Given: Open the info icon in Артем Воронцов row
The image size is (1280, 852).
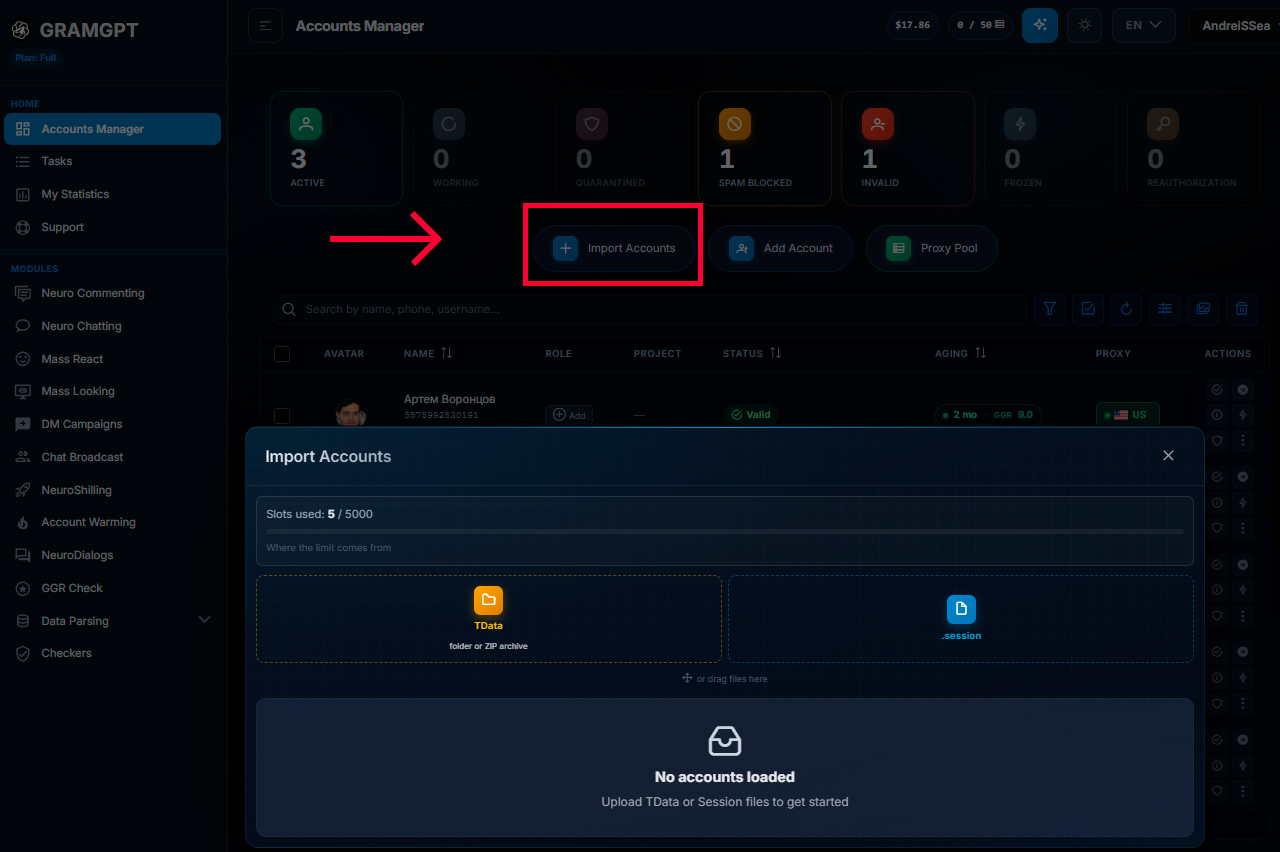Looking at the screenshot, I should click(x=1217, y=415).
